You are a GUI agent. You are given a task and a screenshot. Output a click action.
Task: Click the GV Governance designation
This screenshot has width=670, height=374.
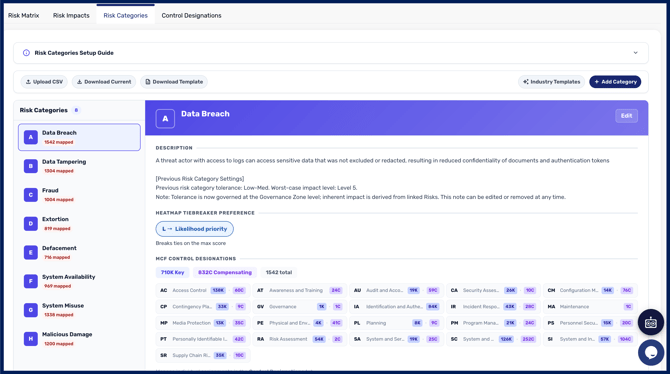300,306
